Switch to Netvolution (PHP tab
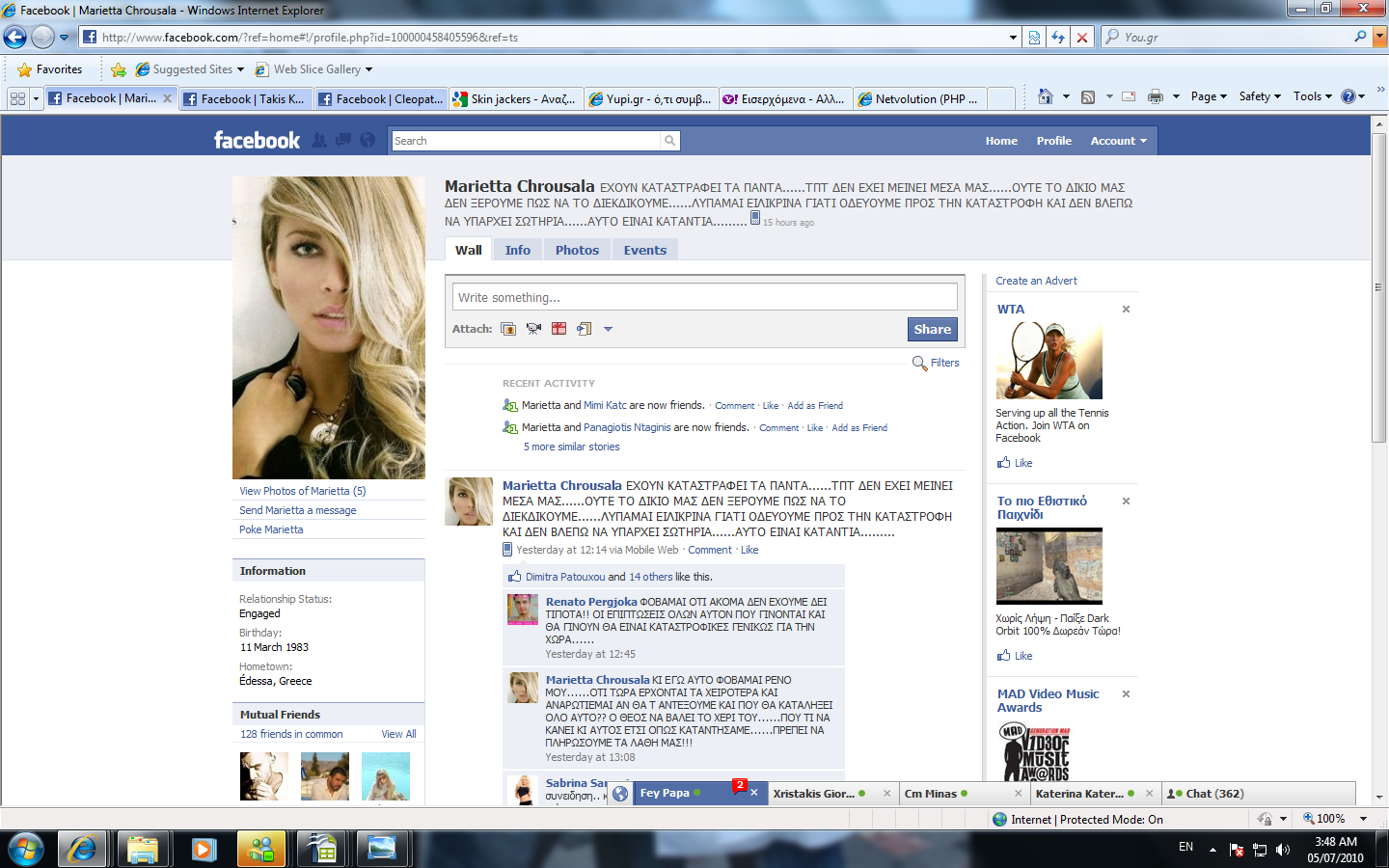 coord(920,98)
